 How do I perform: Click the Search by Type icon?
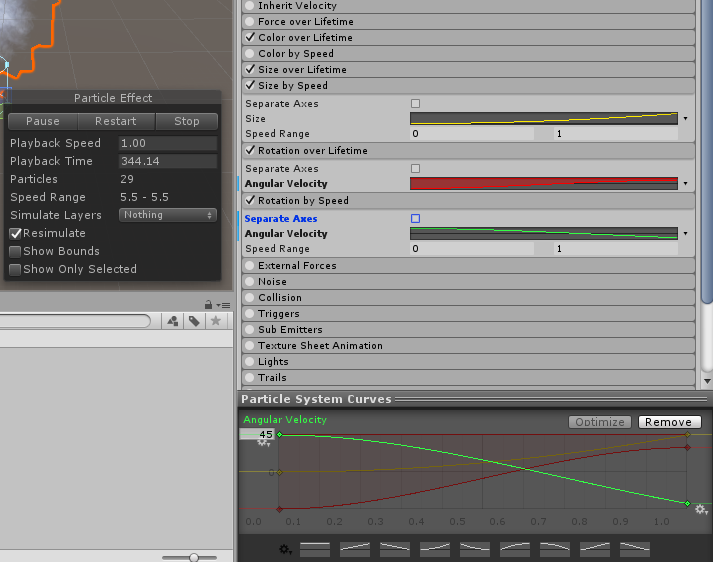coord(173,321)
